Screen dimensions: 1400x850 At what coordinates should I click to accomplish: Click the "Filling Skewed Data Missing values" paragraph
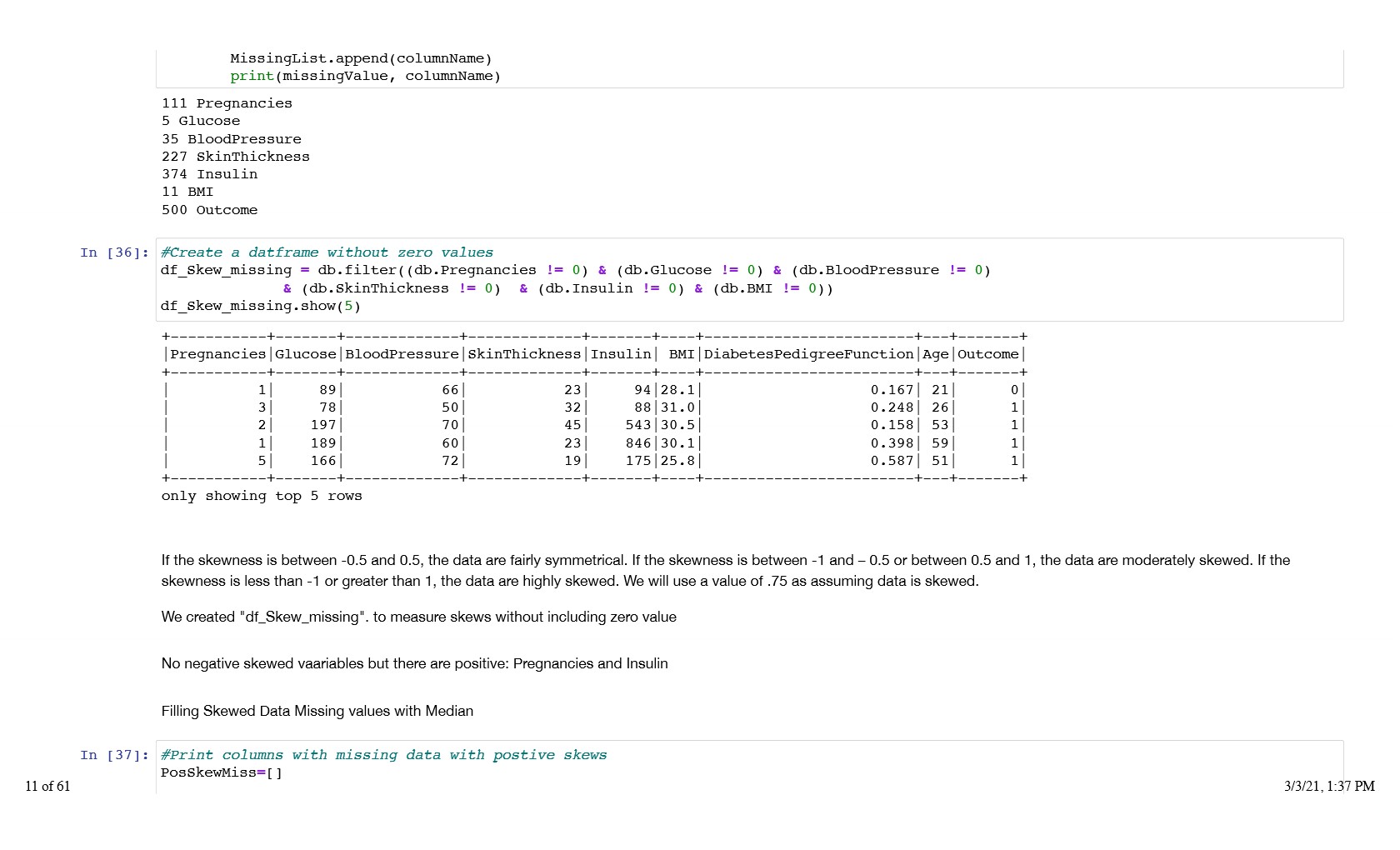click(317, 711)
